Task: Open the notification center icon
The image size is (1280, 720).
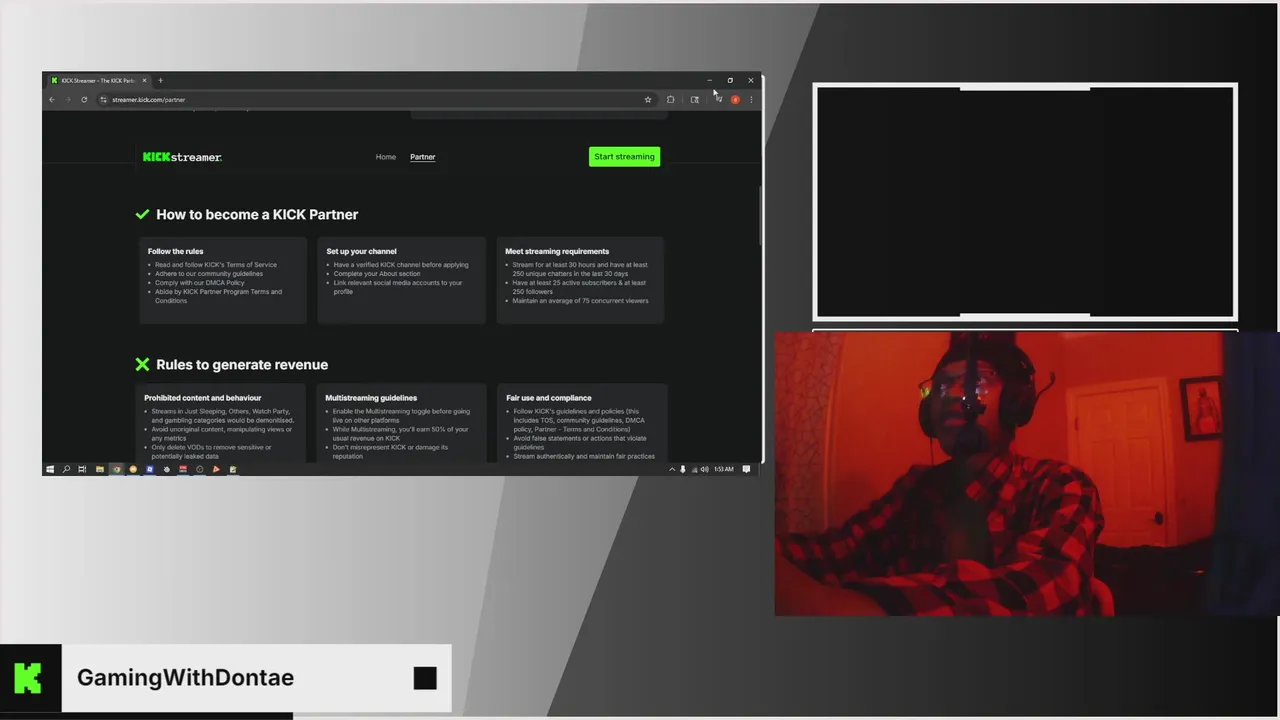Action: click(x=746, y=469)
